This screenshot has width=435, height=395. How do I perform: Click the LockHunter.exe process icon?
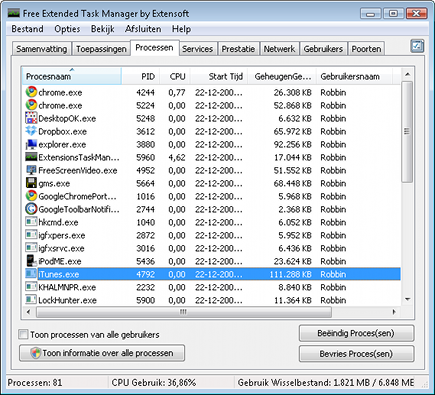(31, 300)
